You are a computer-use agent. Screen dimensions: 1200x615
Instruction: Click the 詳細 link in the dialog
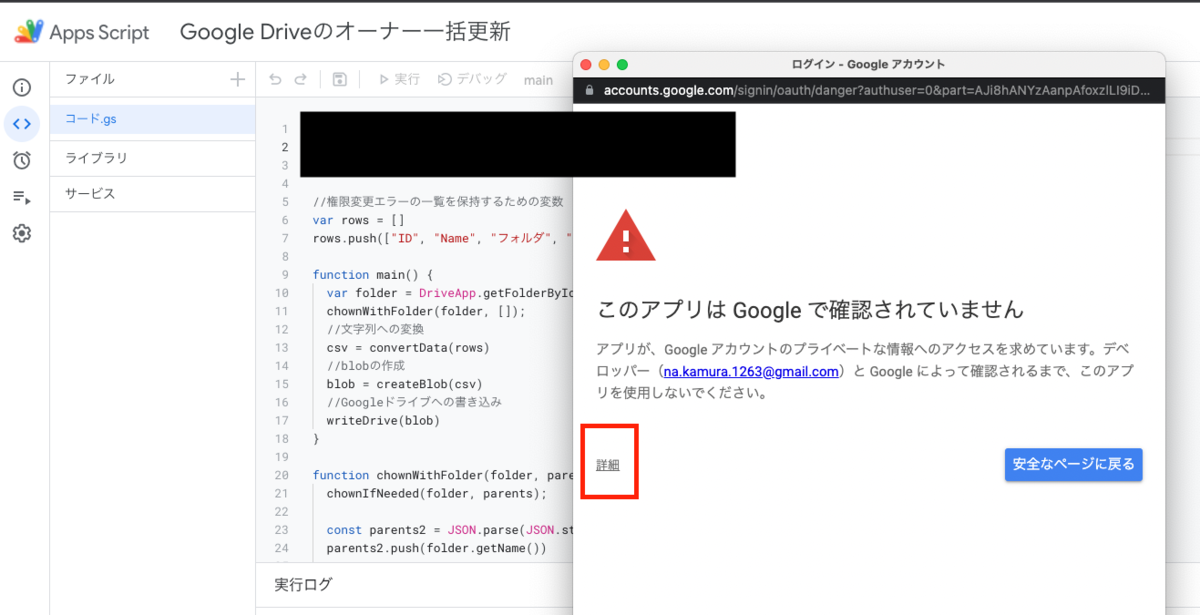pyautogui.click(x=608, y=465)
